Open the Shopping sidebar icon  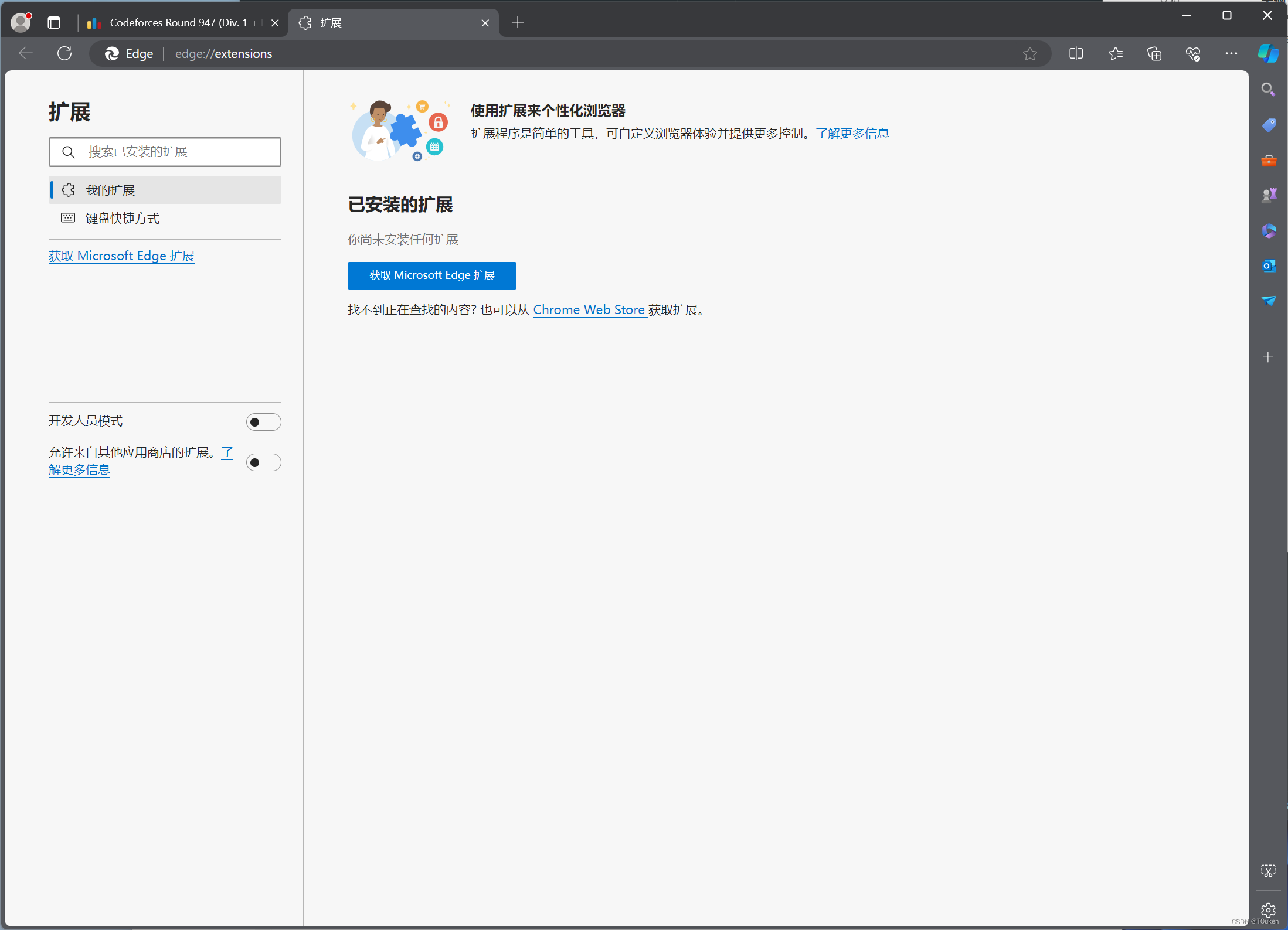click(1269, 124)
